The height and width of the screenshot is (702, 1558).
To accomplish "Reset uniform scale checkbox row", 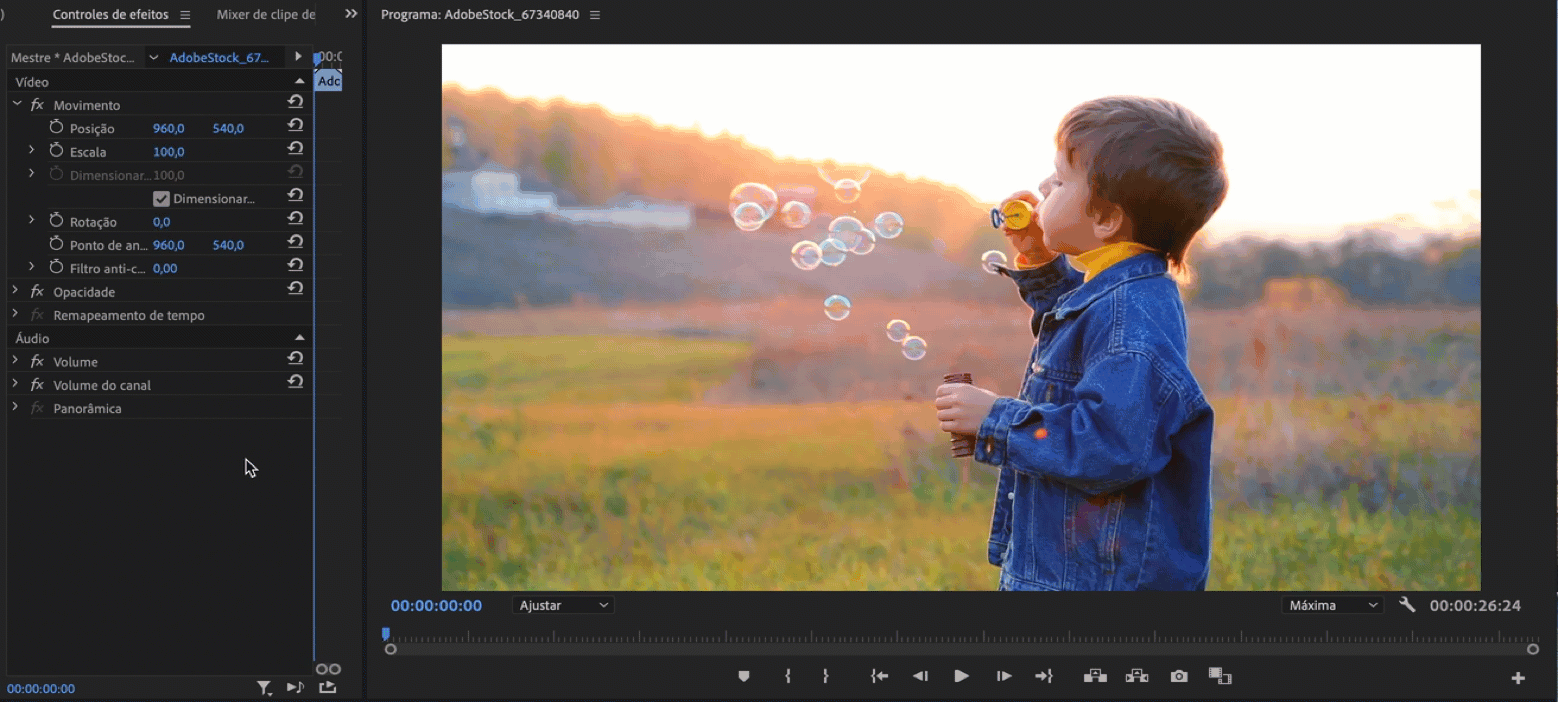I will 295,195.
